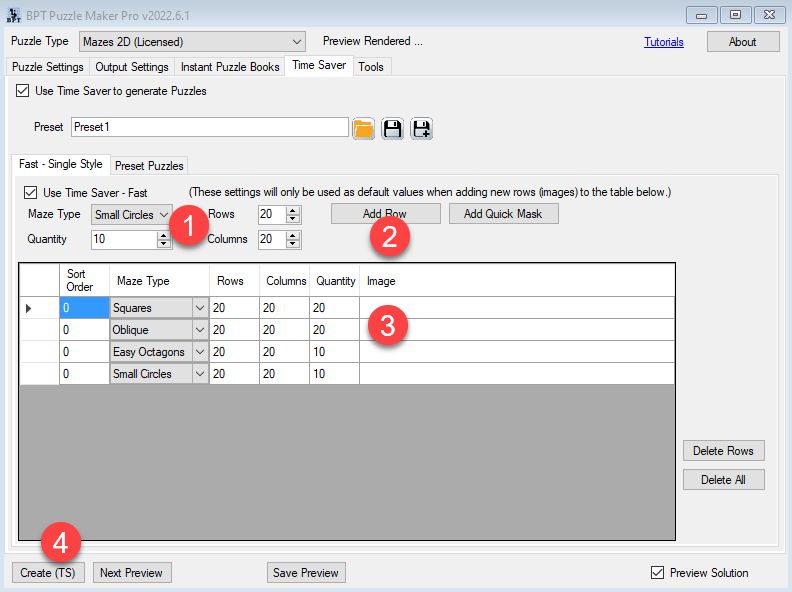
Task: Increase the Columns spinner value
Action: pos(293,235)
